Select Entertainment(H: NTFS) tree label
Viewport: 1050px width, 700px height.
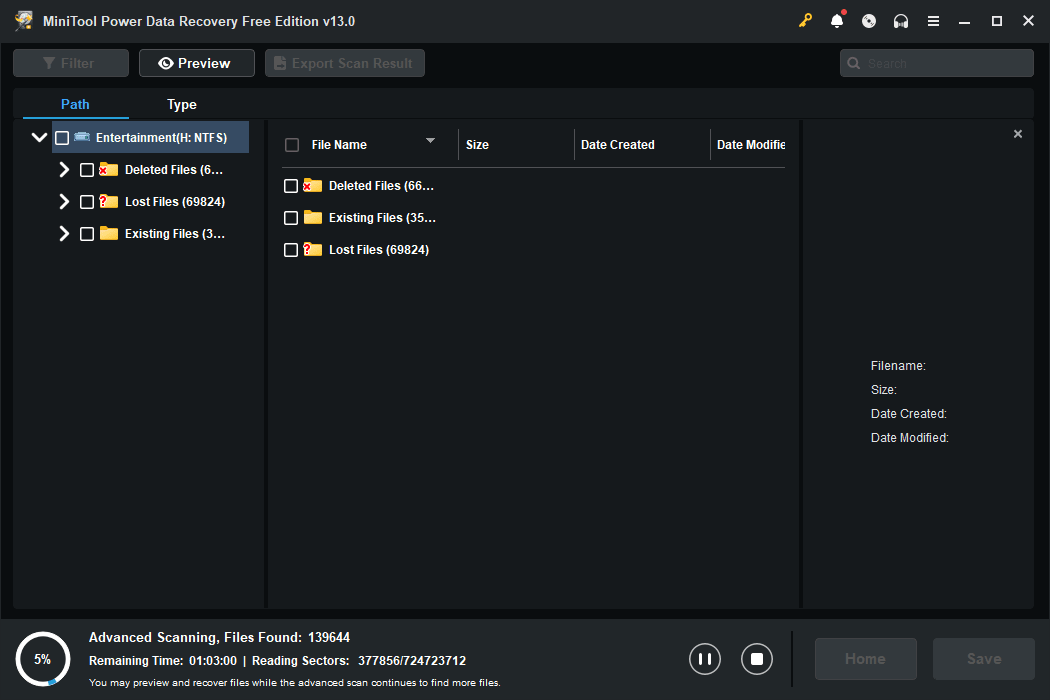pyautogui.click(x=161, y=138)
